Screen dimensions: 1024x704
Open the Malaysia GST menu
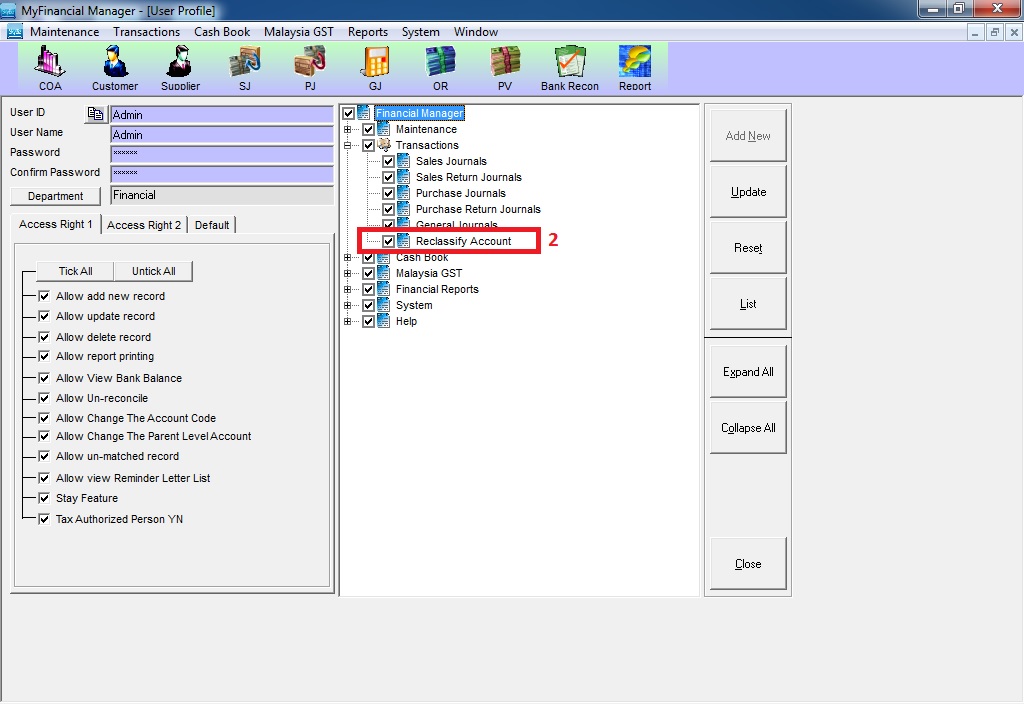click(x=298, y=32)
